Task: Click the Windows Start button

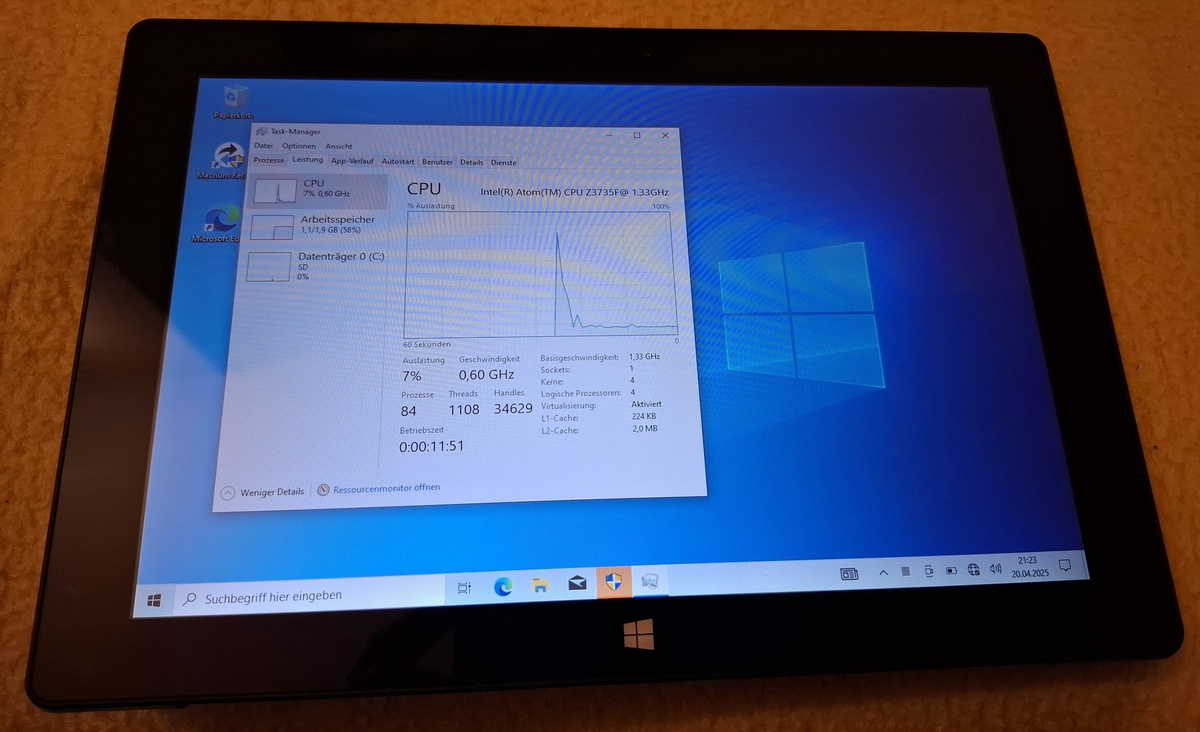Action: (x=154, y=599)
